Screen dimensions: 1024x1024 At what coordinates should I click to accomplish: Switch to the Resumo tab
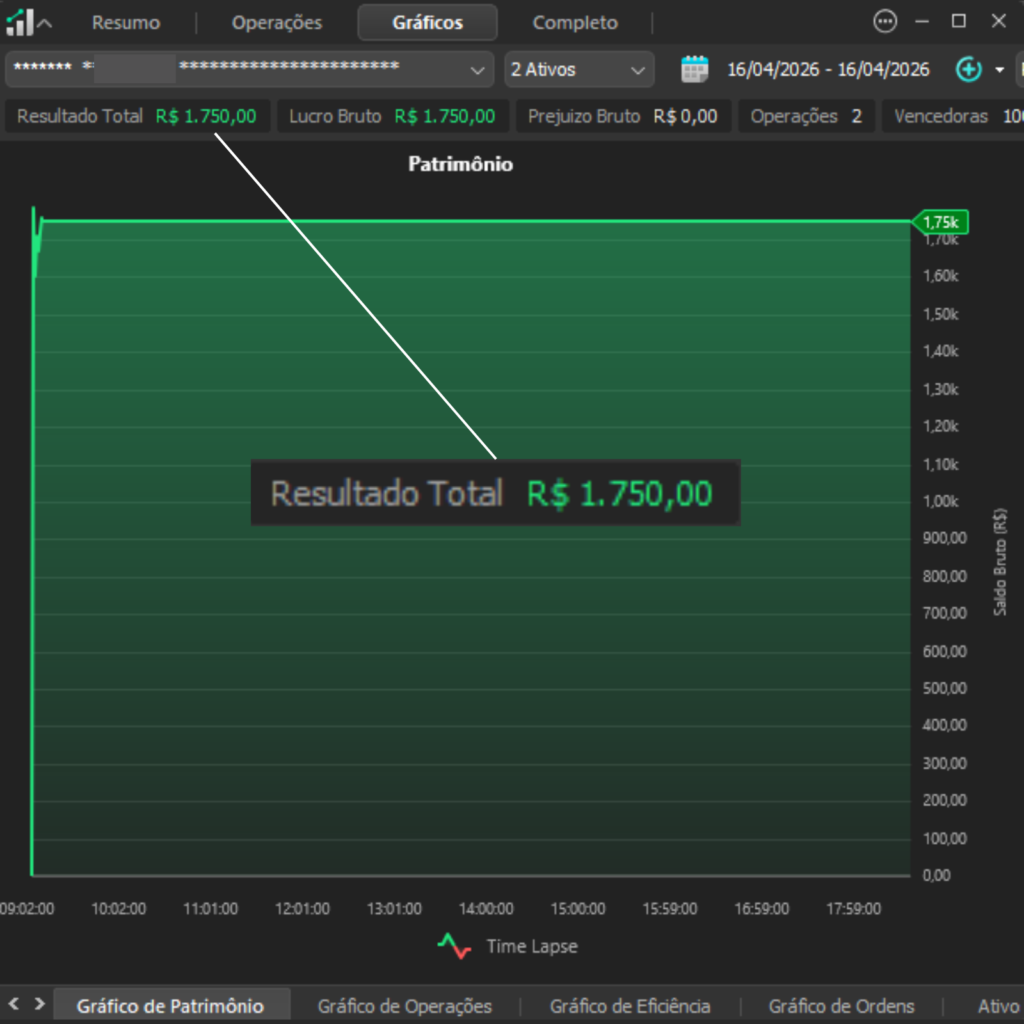click(126, 23)
